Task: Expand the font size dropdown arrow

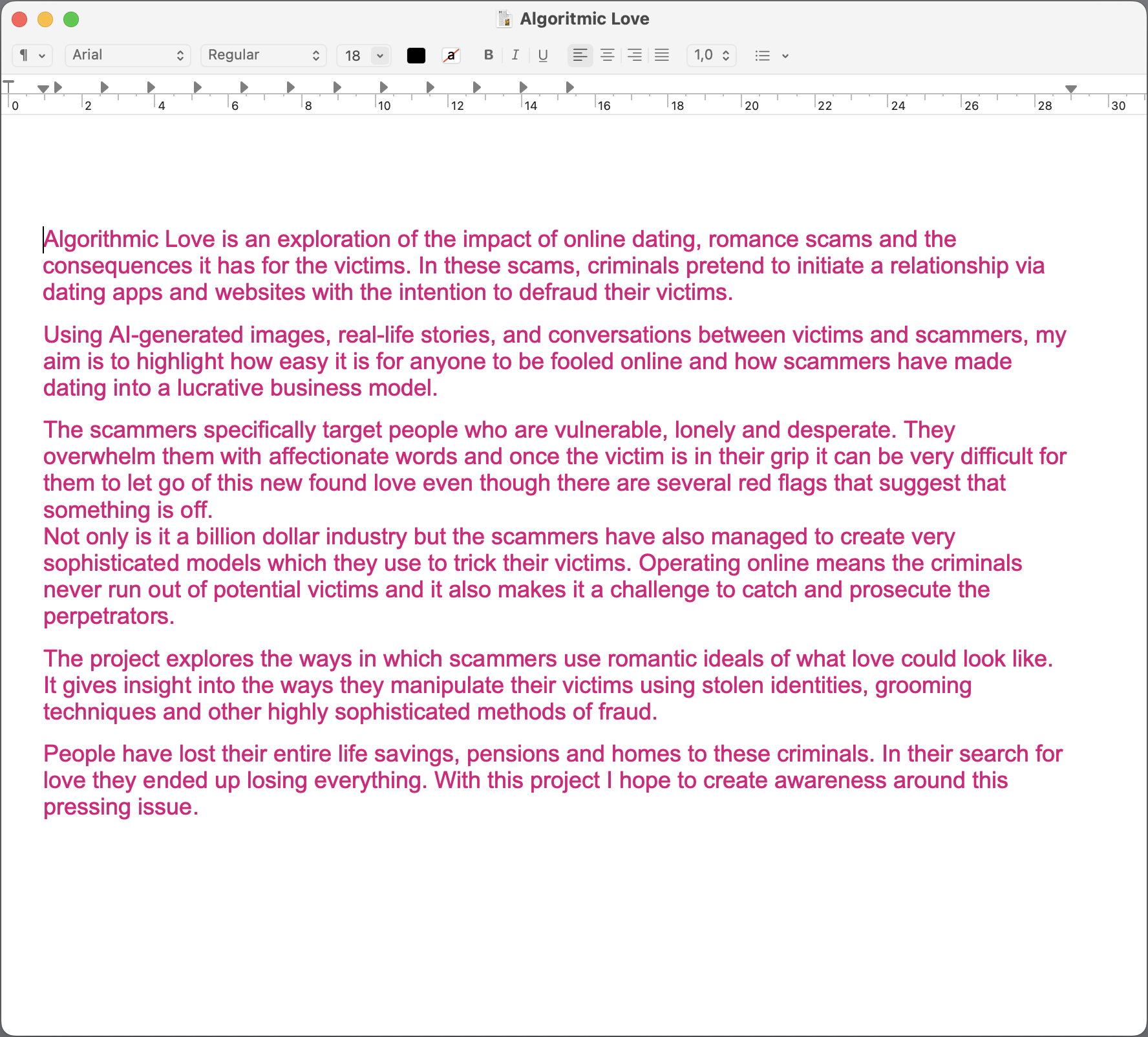Action: [x=380, y=56]
